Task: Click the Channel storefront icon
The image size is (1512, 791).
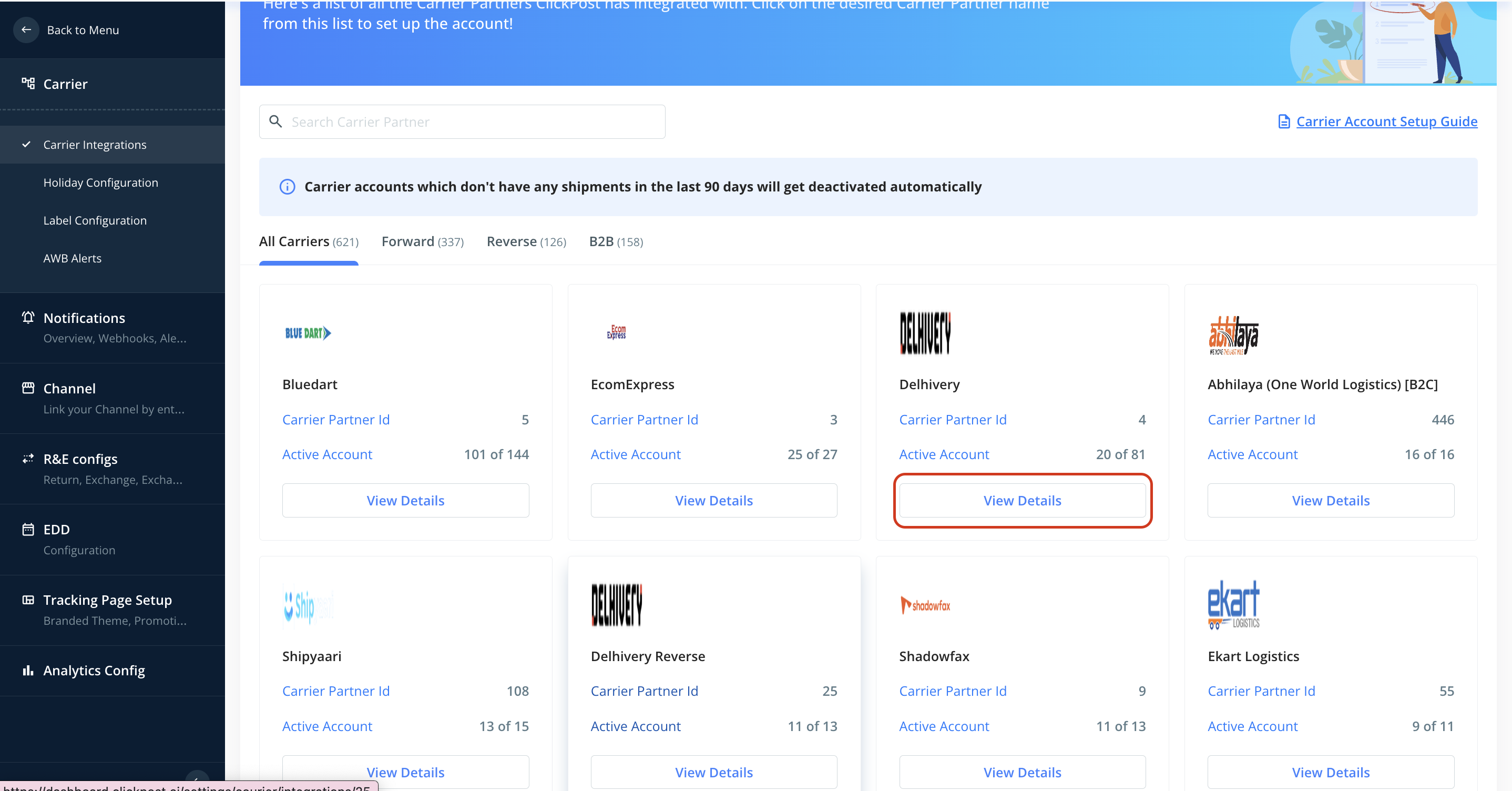Action: (x=27, y=388)
